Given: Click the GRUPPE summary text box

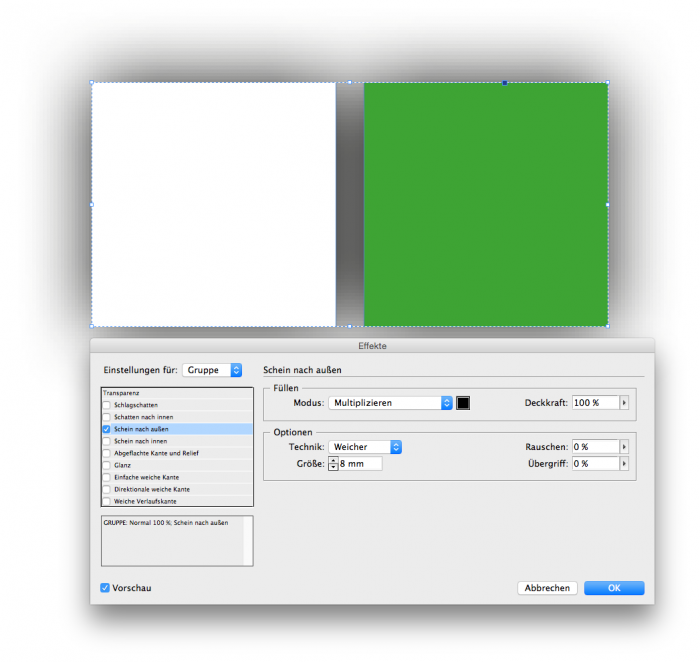Looking at the screenshot, I should point(177,541).
